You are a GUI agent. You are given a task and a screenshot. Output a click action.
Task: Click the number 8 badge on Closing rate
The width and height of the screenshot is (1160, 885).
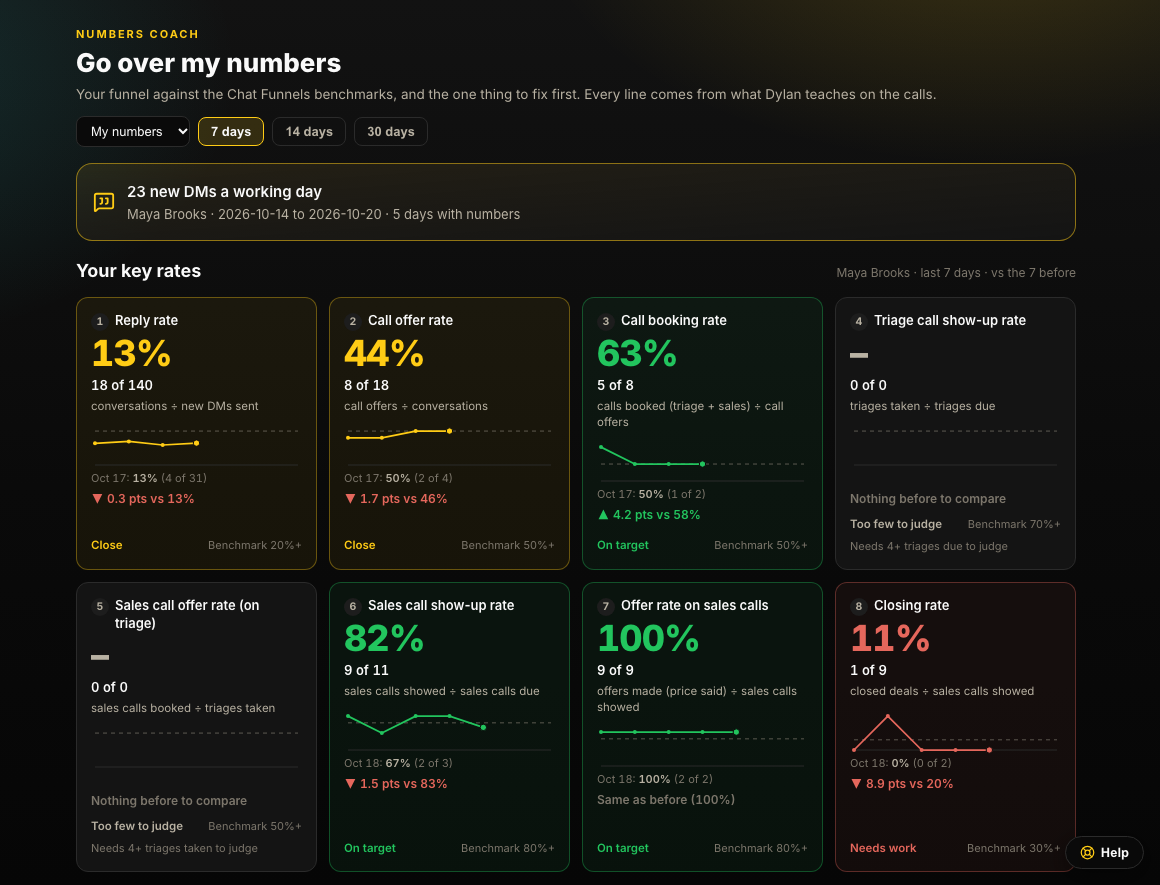[x=859, y=606]
